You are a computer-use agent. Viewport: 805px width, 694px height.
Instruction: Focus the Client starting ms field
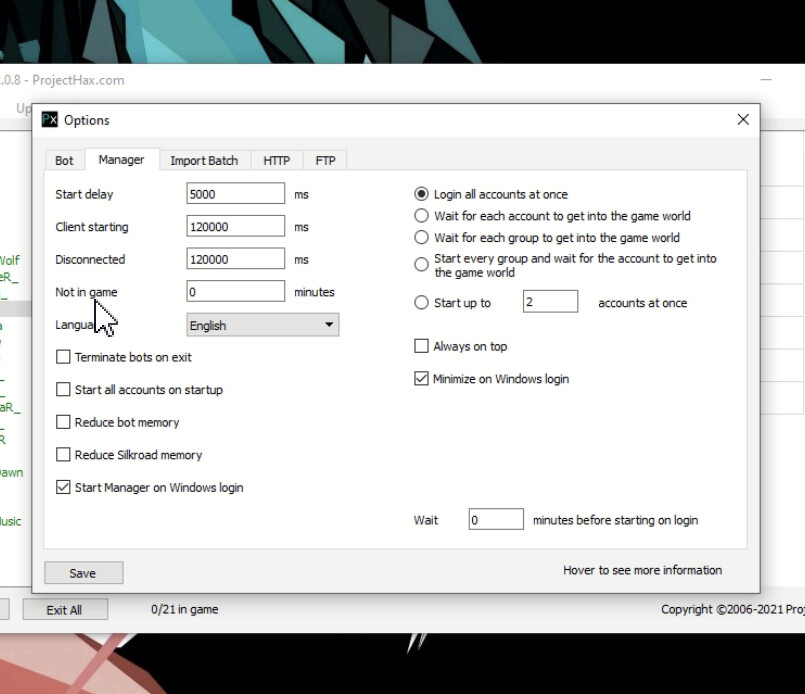pyautogui.click(x=236, y=227)
